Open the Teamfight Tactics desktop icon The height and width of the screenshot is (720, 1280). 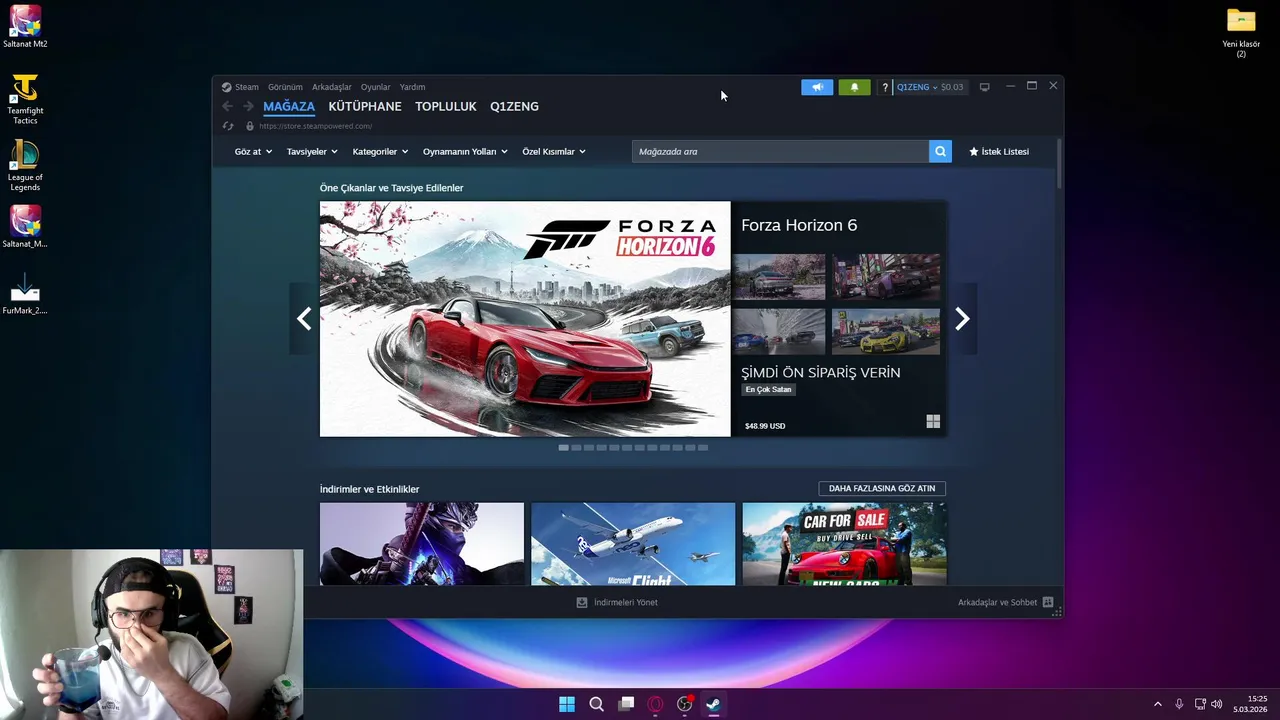[x=25, y=98]
